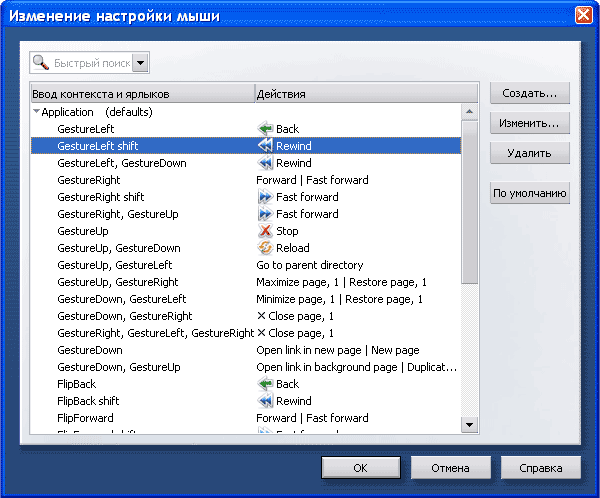The image size is (600, 498).
Task: Select the GestureLeft shift row
Action: 246,146
